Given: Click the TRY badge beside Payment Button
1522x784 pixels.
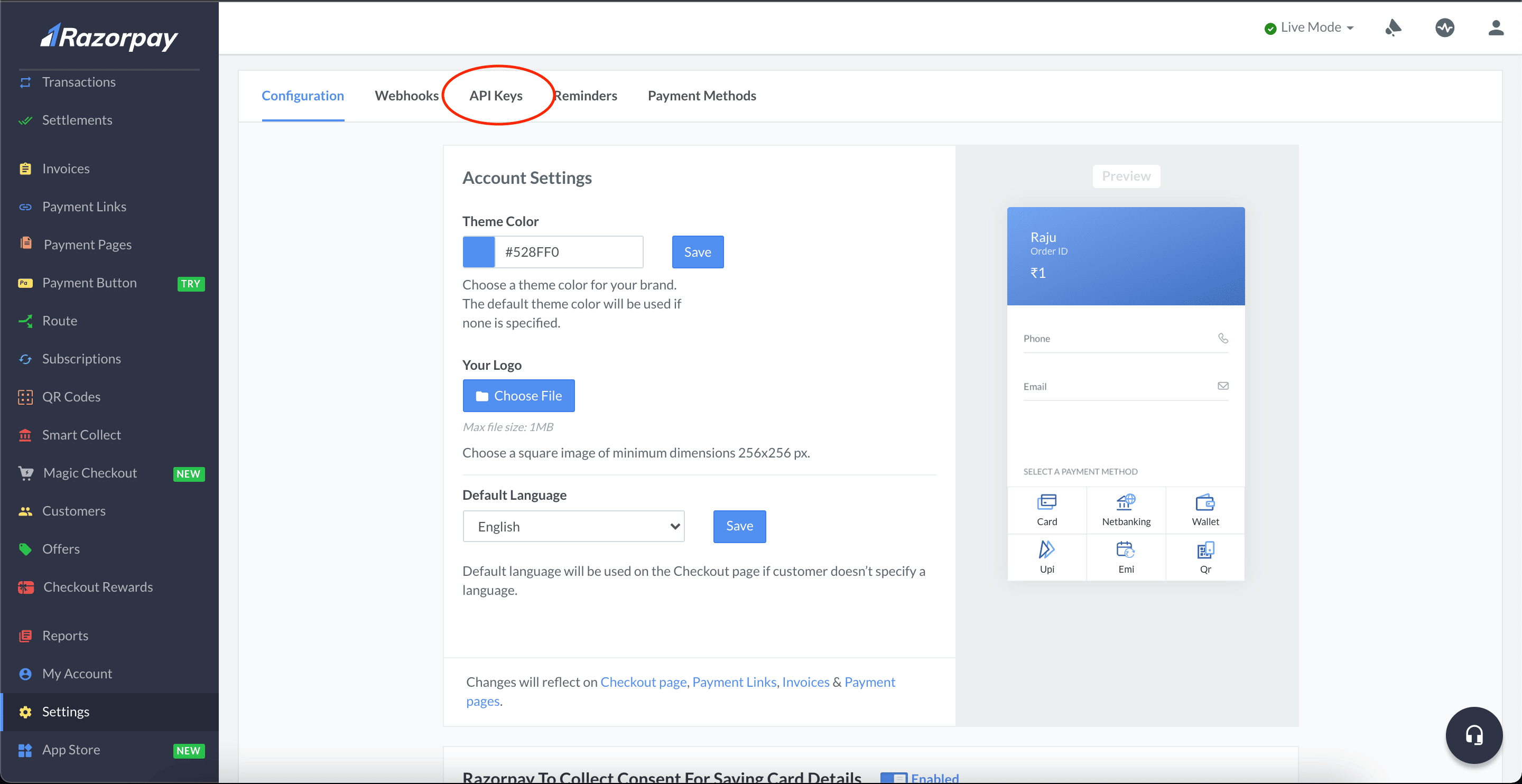Looking at the screenshot, I should tap(190, 284).
